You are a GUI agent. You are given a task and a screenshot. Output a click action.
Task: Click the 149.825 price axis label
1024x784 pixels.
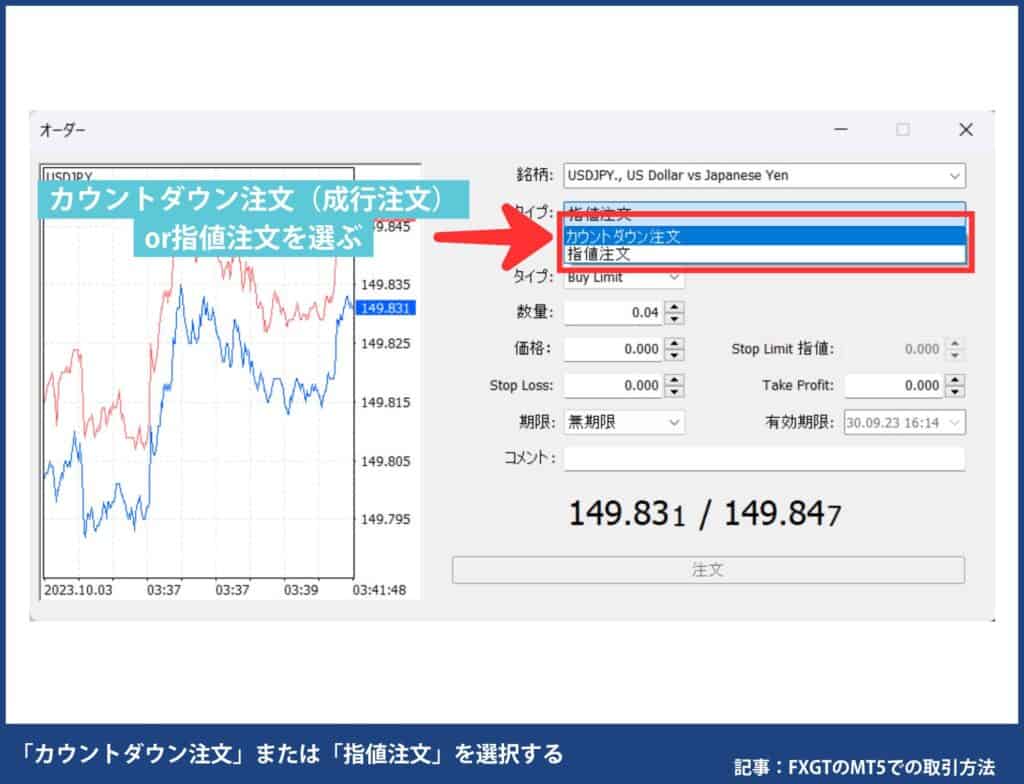(385, 344)
